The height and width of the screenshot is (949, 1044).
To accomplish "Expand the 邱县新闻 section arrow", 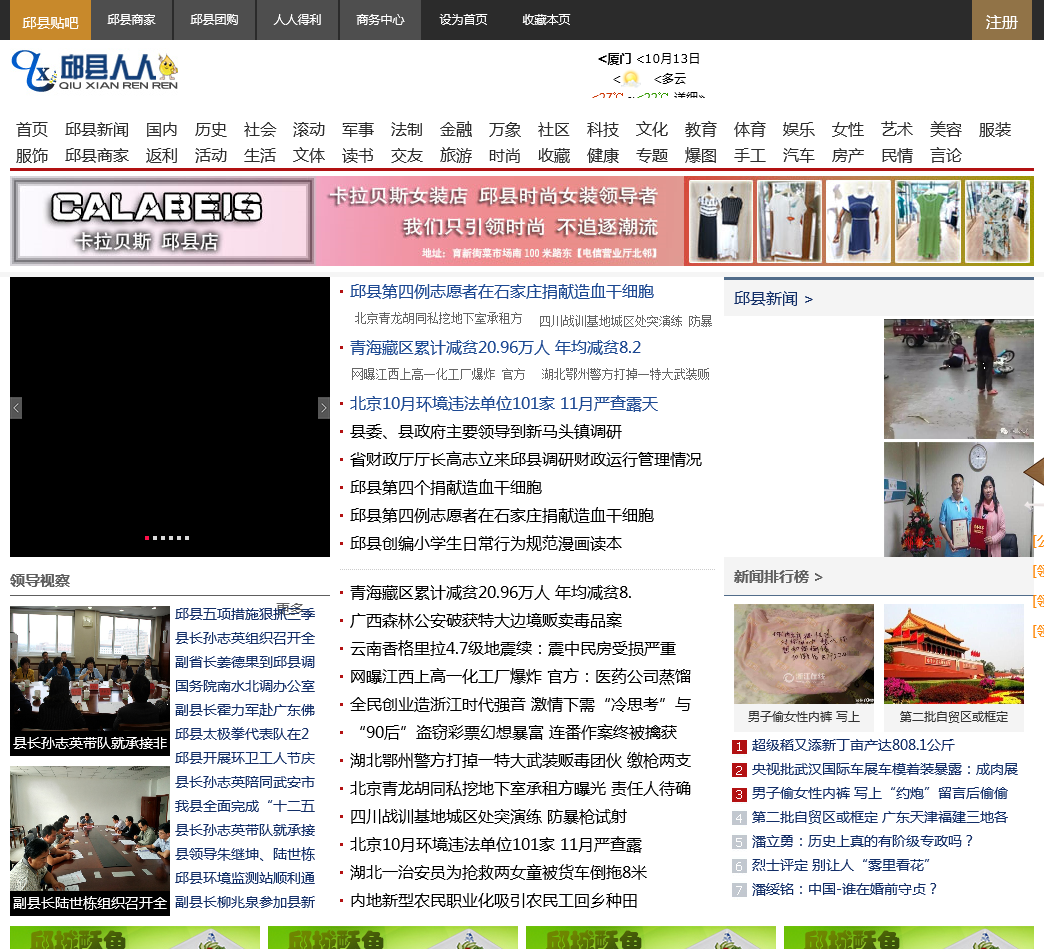I will pyautogui.click(x=808, y=299).
